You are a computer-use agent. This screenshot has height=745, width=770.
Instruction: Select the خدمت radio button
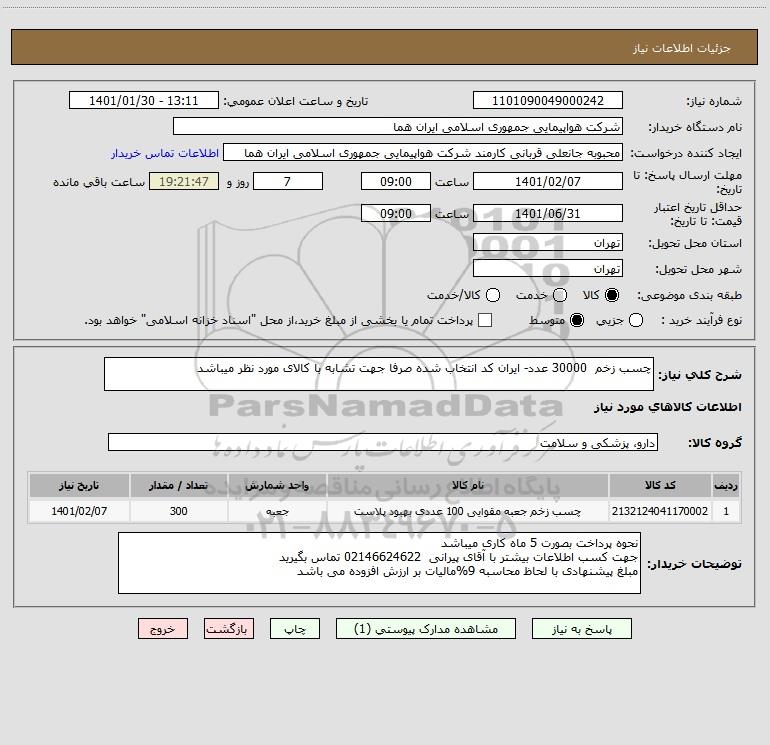(560, 295)
